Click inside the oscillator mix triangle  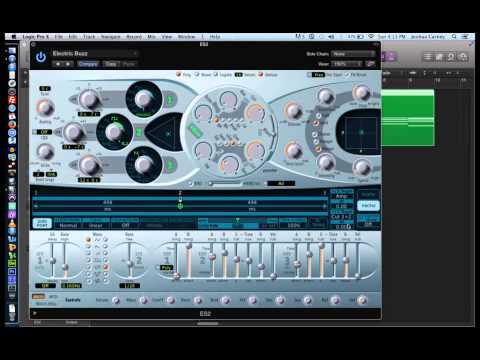click(x=166, y=133)
